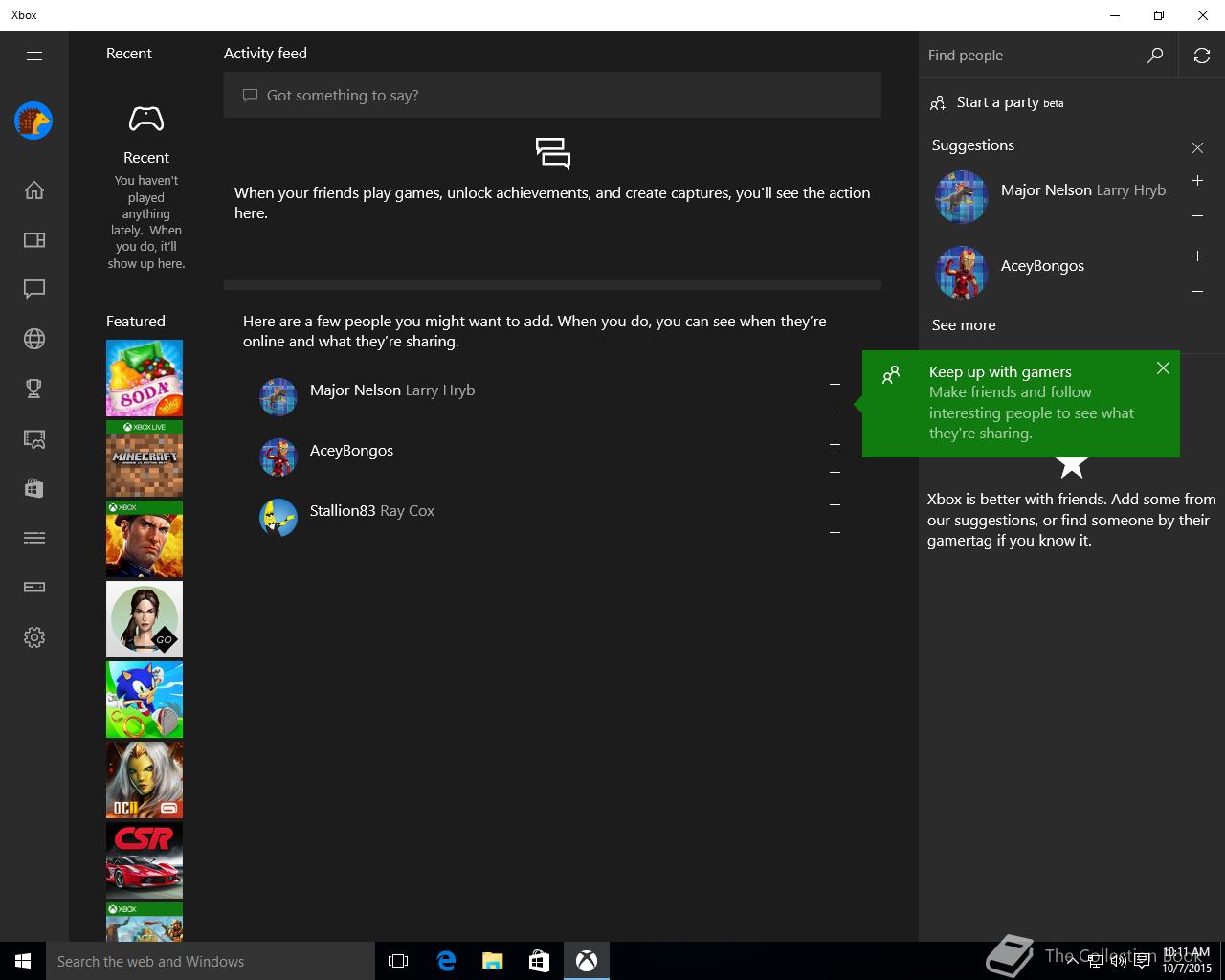Image resolution: width=1225 pixels, height=980 pixels.
Task: Click the Got something to say field
Action: pyautogui.click(x=552, y=95)
